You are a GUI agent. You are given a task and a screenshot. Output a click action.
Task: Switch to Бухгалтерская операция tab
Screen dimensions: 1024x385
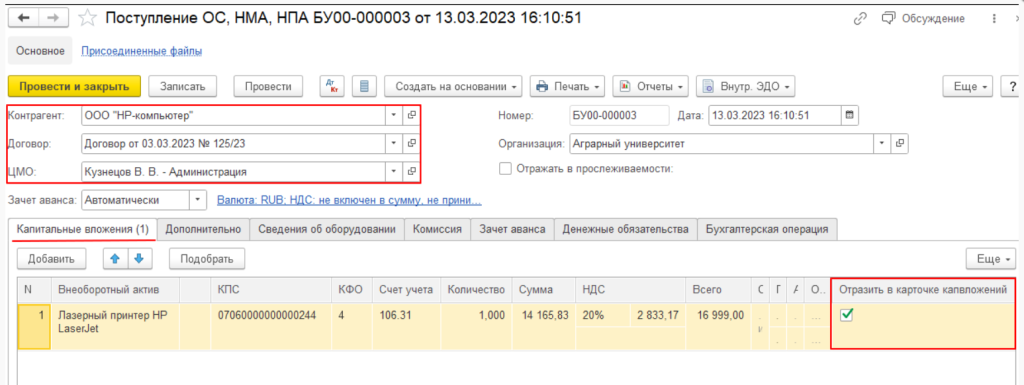coord(767,229)
